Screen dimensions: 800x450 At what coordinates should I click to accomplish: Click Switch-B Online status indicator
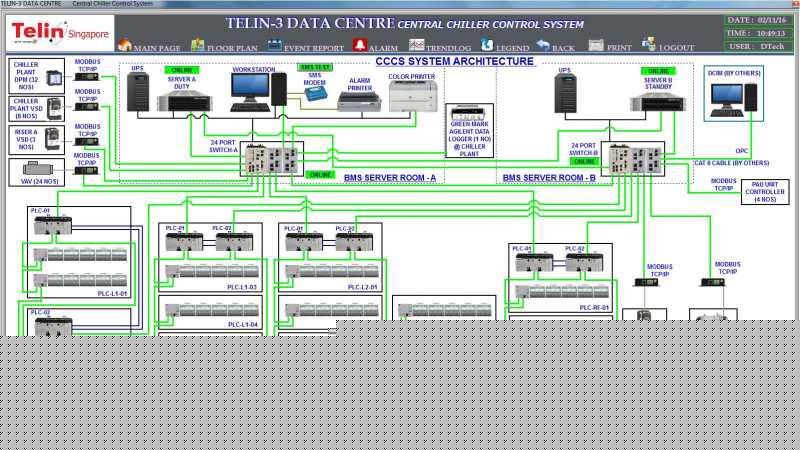point(584,161)
